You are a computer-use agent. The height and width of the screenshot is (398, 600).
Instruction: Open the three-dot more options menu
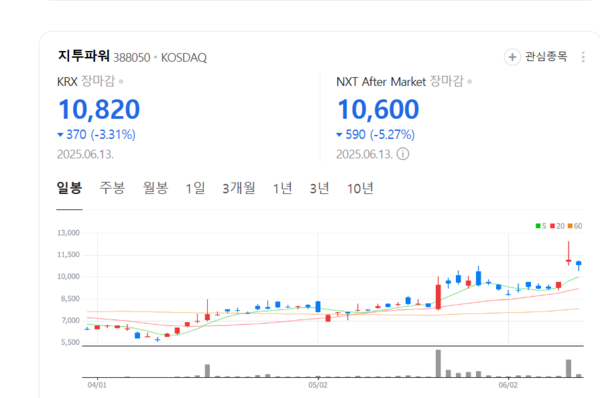coord(583,57)
